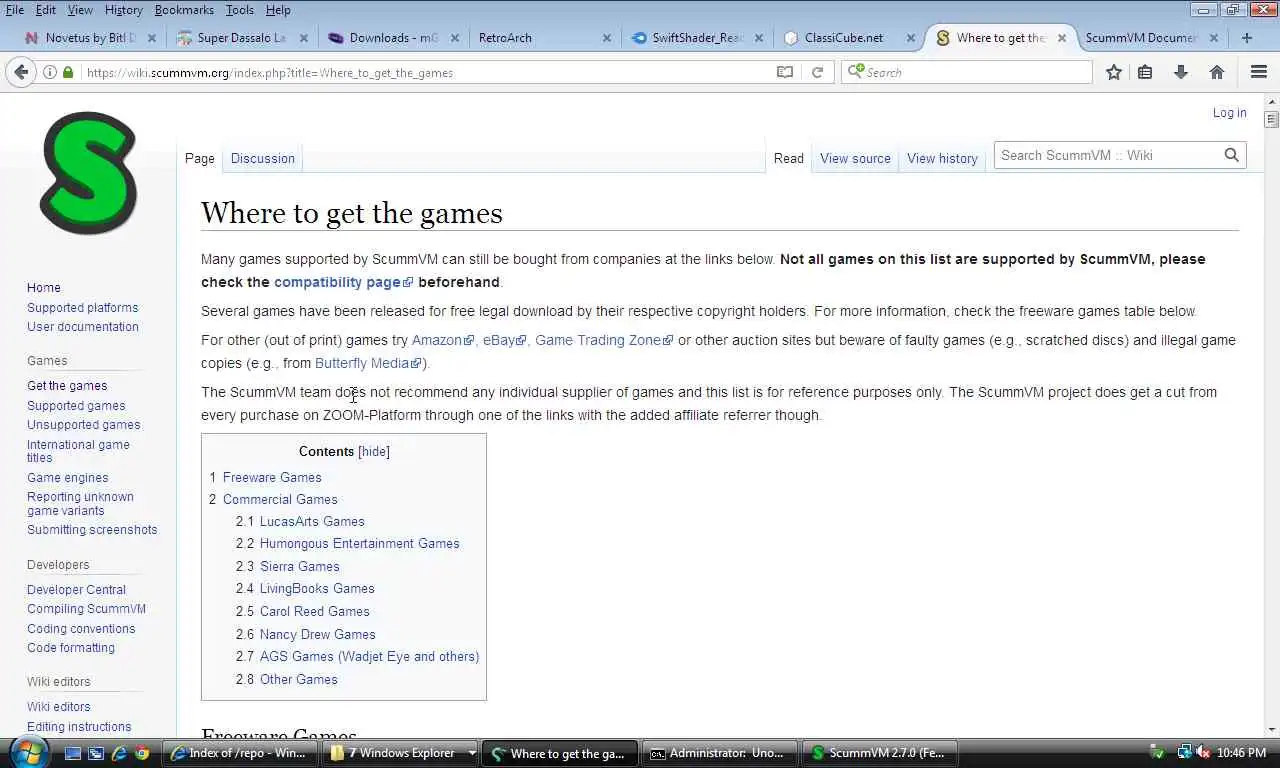Open the Tools menu
This screenshot has height=768, width=1280.
click(x=240, y=10)
